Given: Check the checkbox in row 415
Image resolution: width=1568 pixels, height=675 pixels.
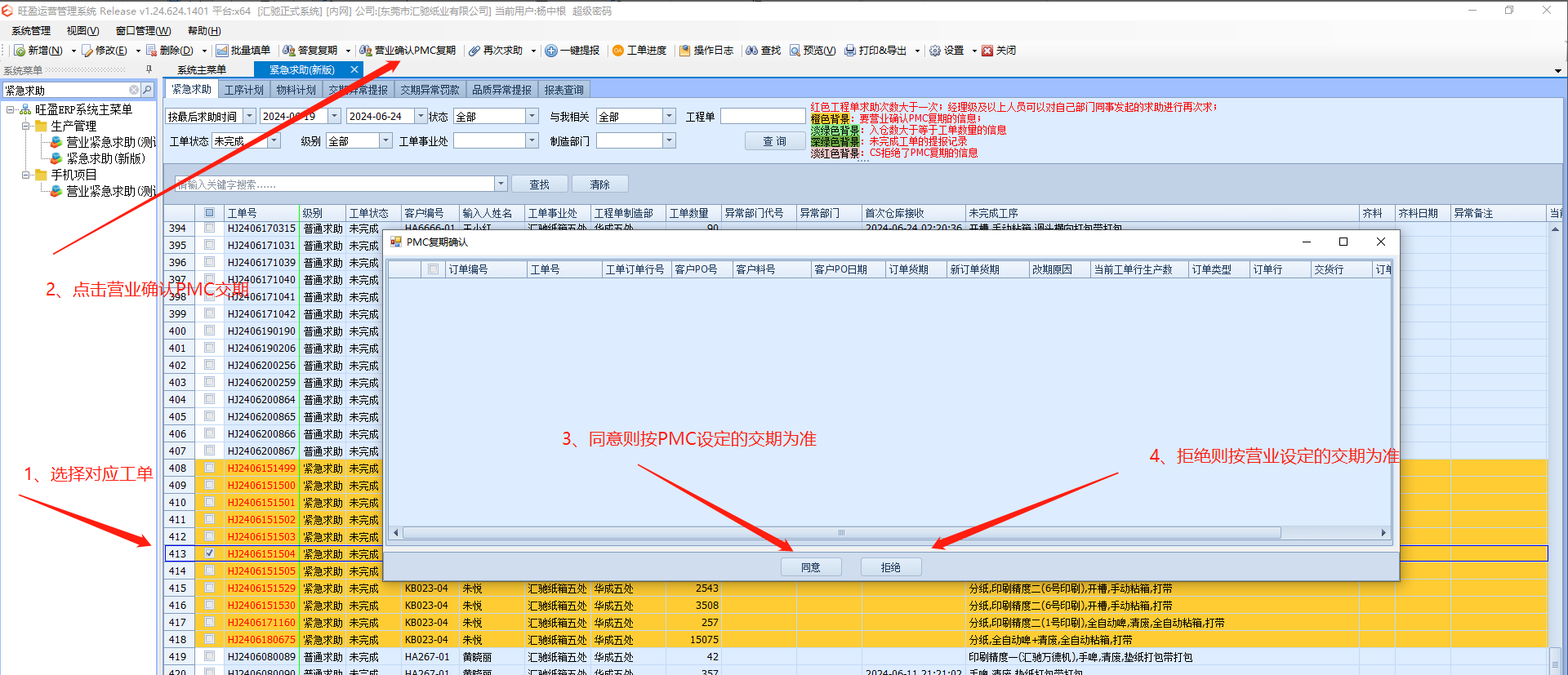Looking at the screenshot, I should click(x=210, y=588).
